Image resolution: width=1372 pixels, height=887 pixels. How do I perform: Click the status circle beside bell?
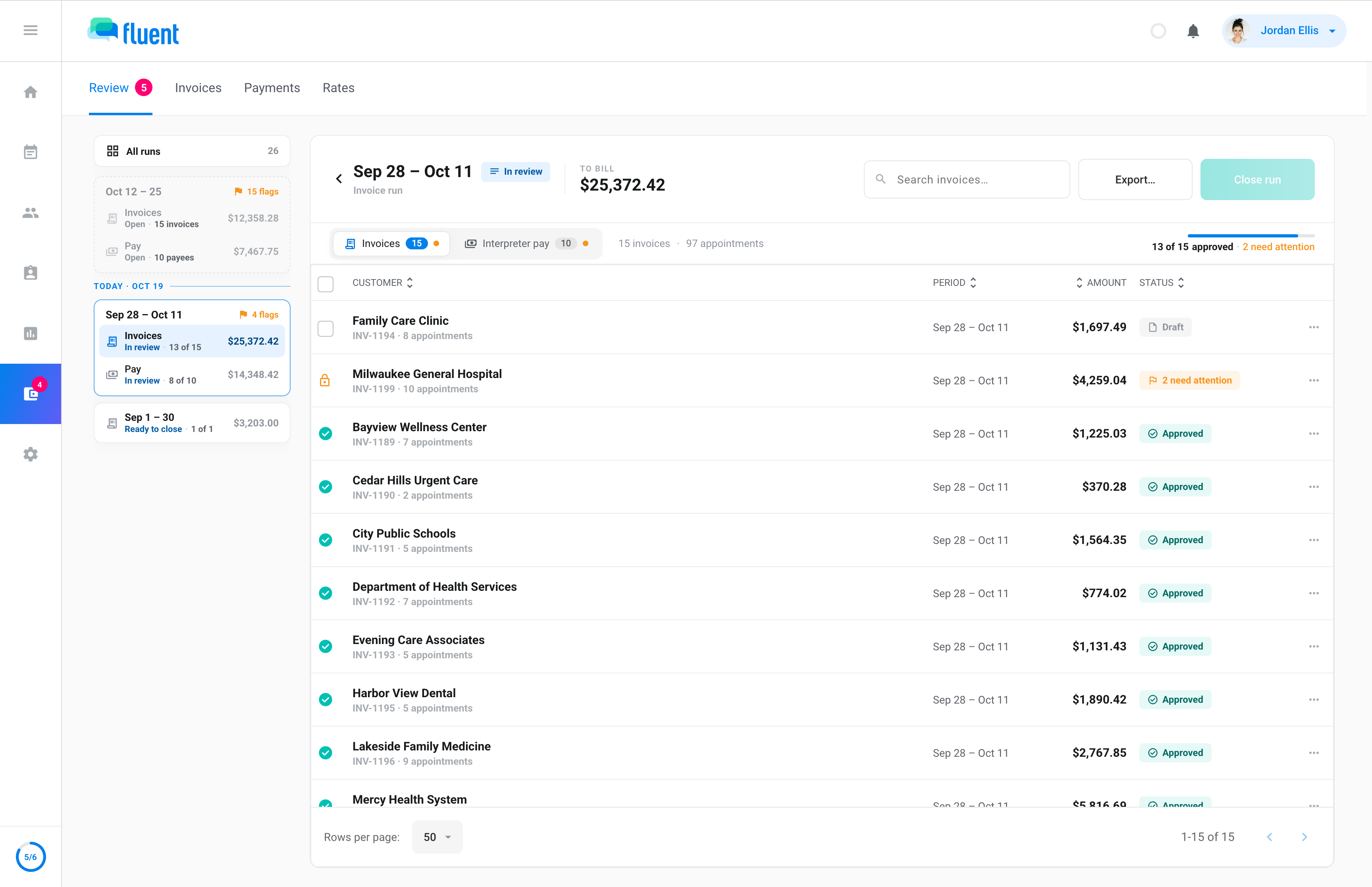(1158, 31)
